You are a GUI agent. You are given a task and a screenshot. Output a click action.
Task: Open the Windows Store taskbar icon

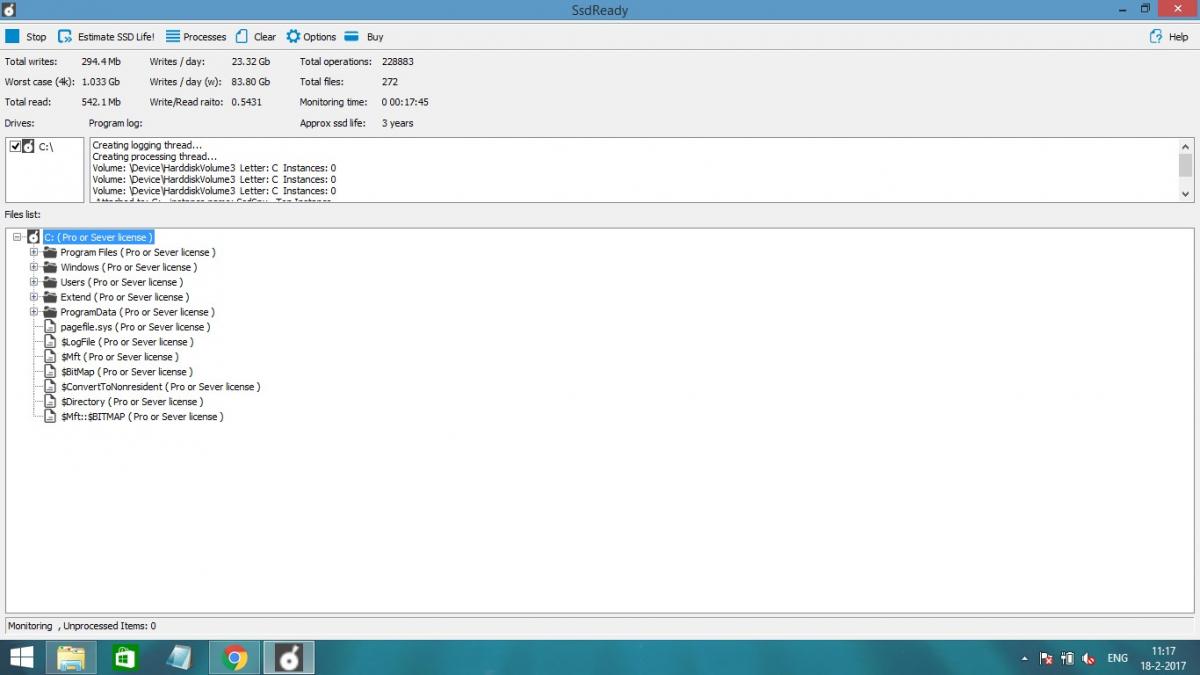pos(125,657)
